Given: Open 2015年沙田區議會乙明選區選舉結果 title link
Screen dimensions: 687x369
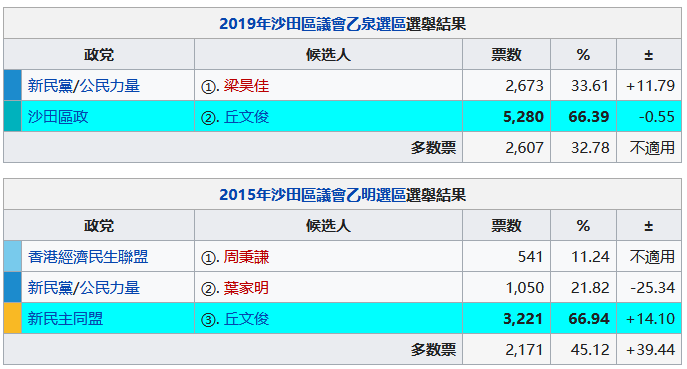Looking at the screenshot, I should [x=342, y=195].
